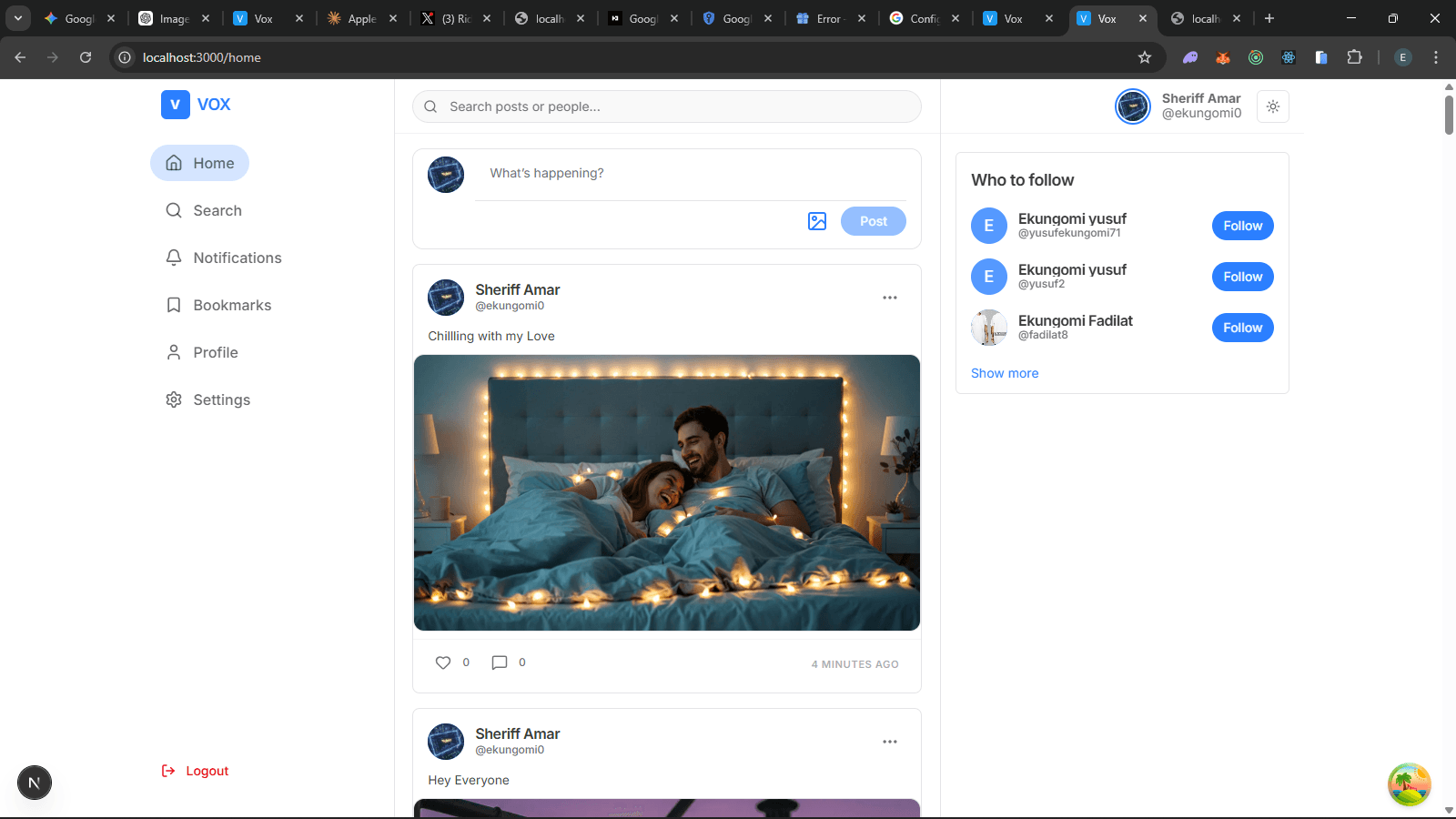Click the 4 MINUTES AGO timestamp
This screenshot has width=1456, height=819.
(855, 664)
